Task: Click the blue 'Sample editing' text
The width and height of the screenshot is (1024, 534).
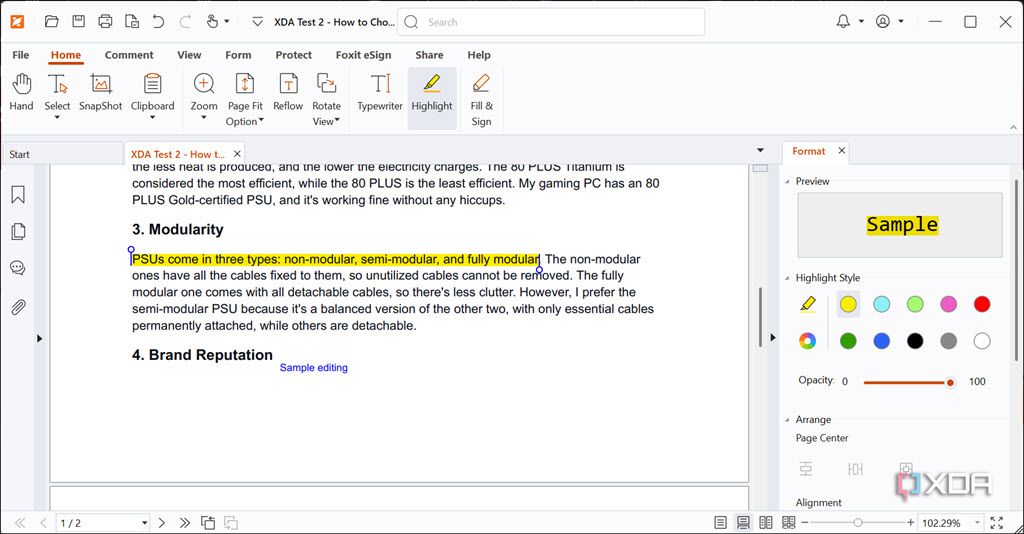Action: pos(313,368)
